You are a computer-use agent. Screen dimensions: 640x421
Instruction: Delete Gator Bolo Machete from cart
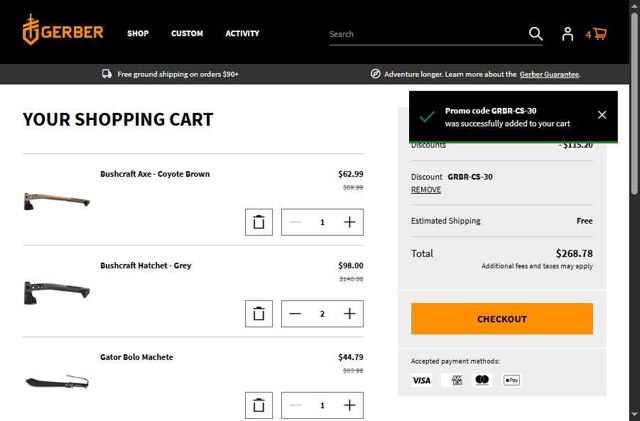click(259, 405)
